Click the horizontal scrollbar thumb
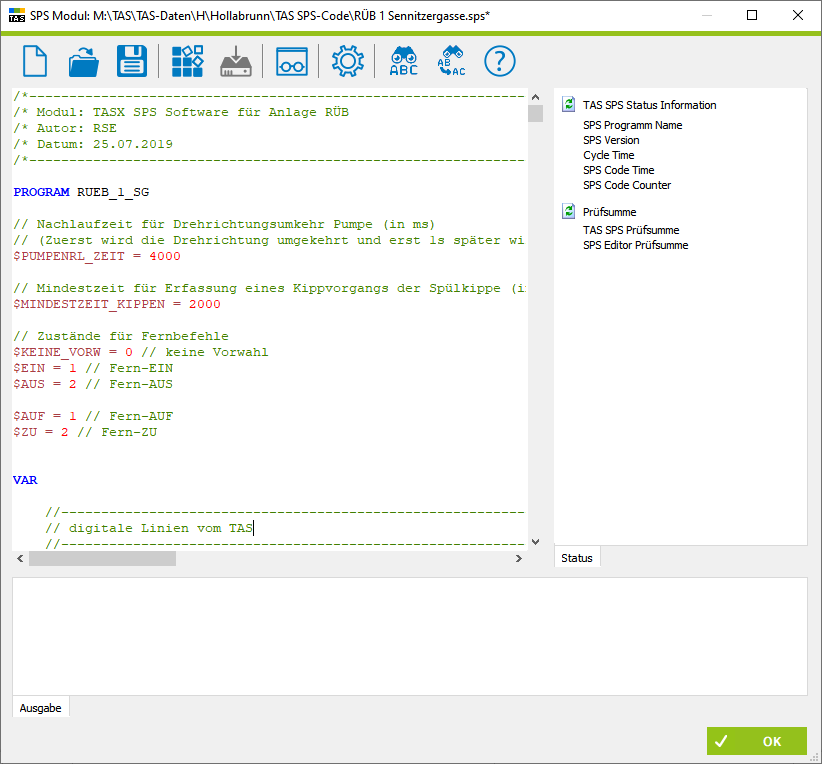 point(102,558)
